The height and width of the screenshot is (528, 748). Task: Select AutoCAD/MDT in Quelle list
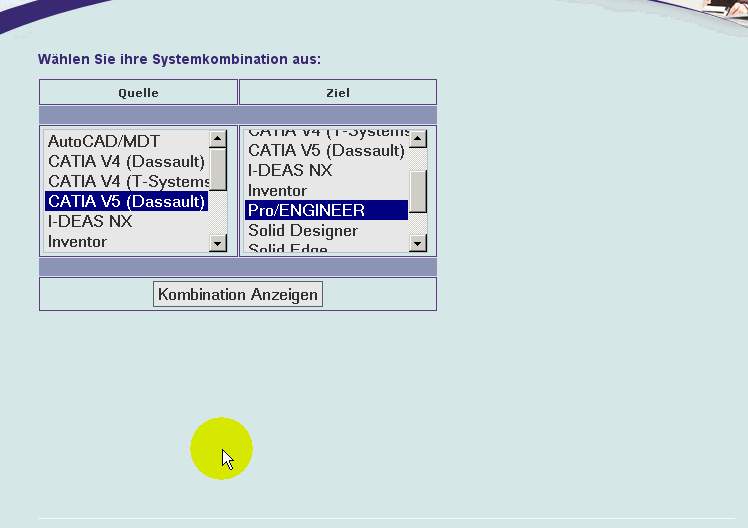(x=126, y=141)
